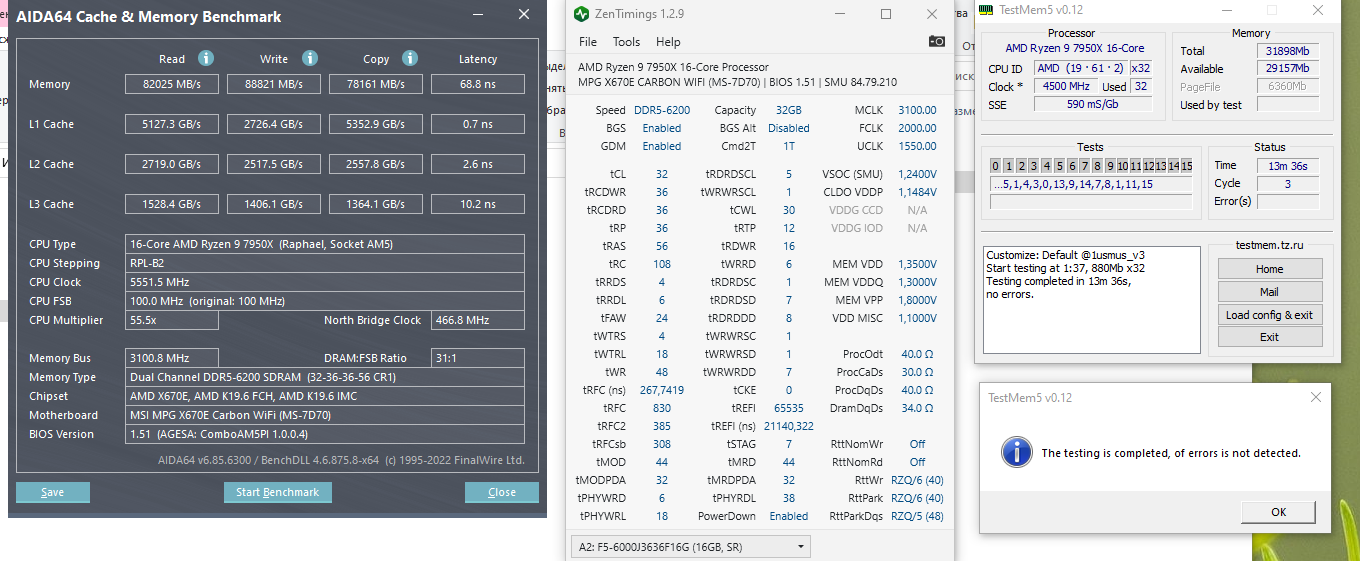
Task: Click the Home button in TestMem5
Action: pos(1269,269)
